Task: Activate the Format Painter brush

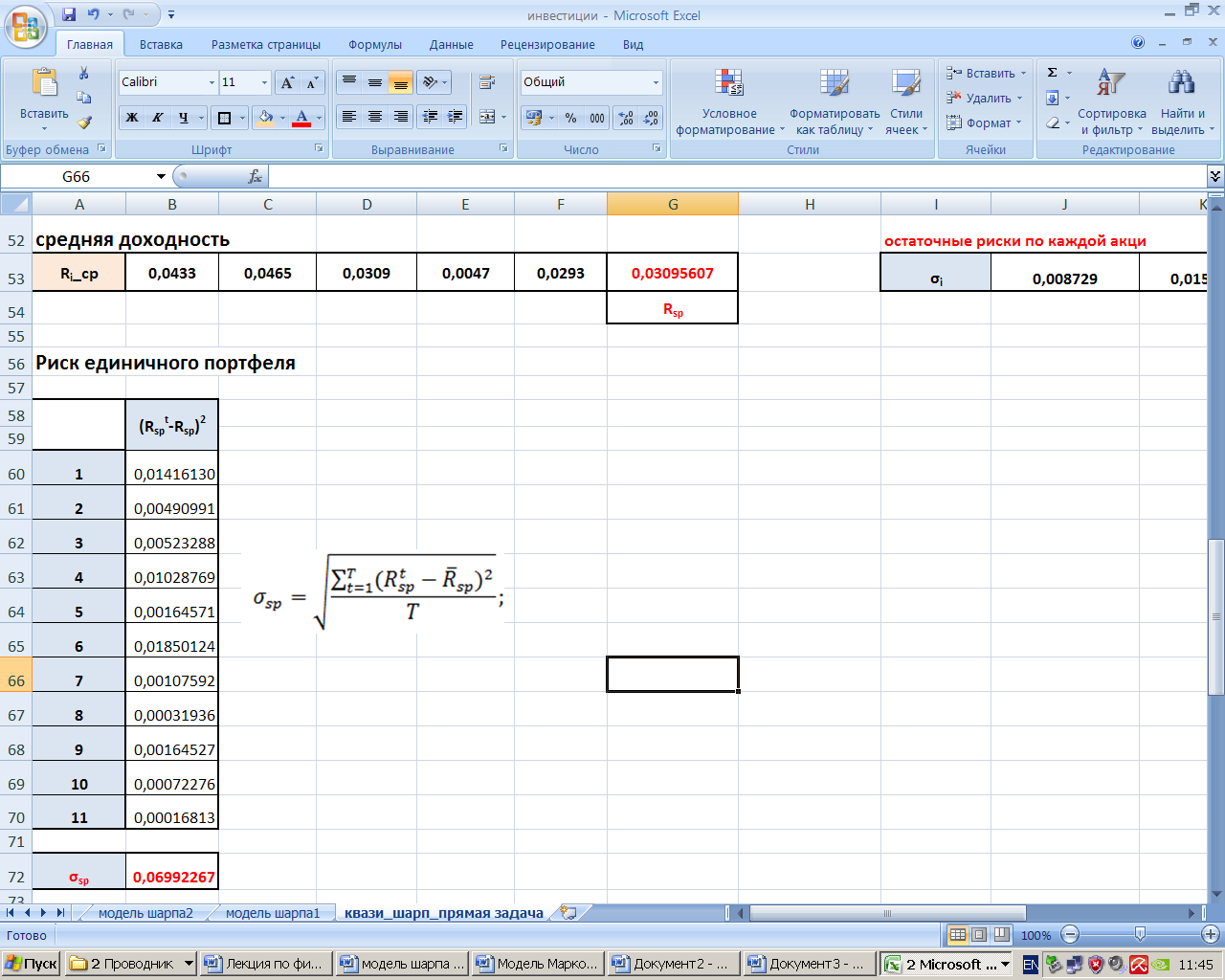Action: pyautogui.click(x=84, y=122)
